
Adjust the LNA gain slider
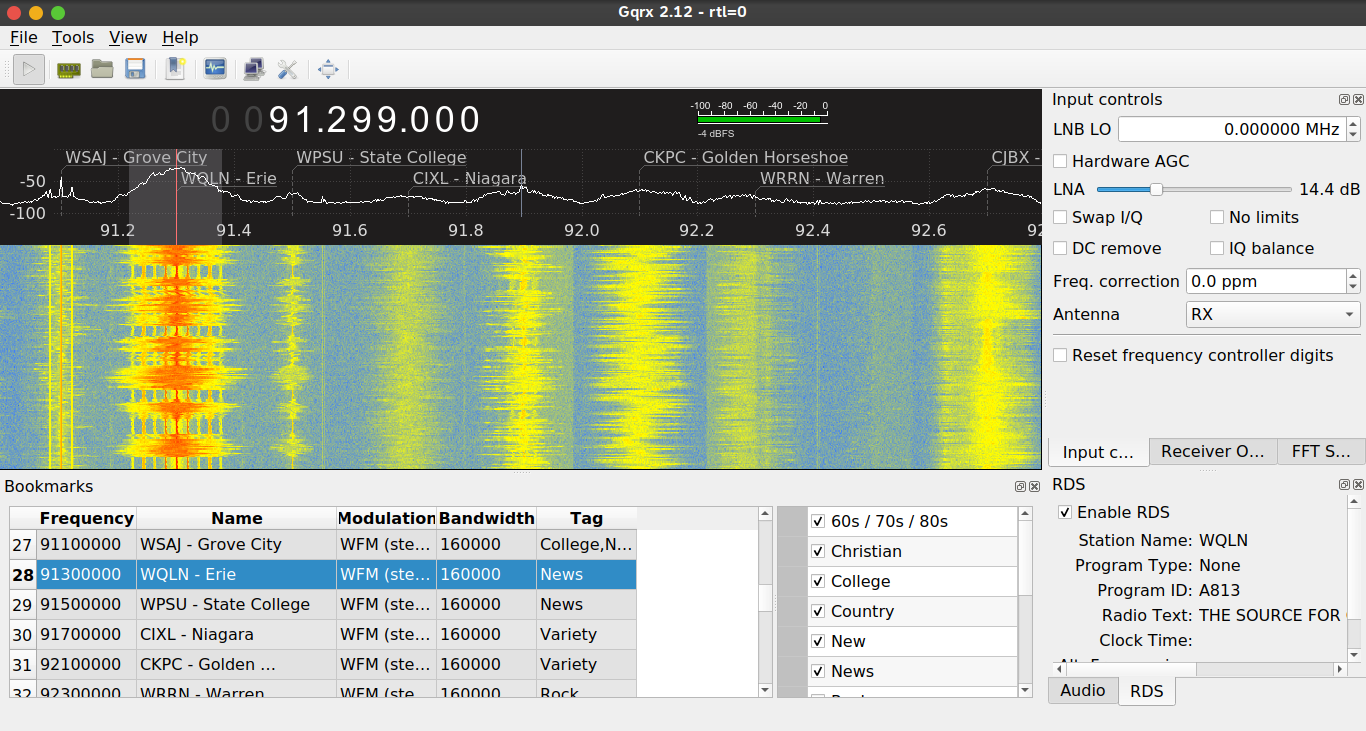click(x=1157, y=189)
